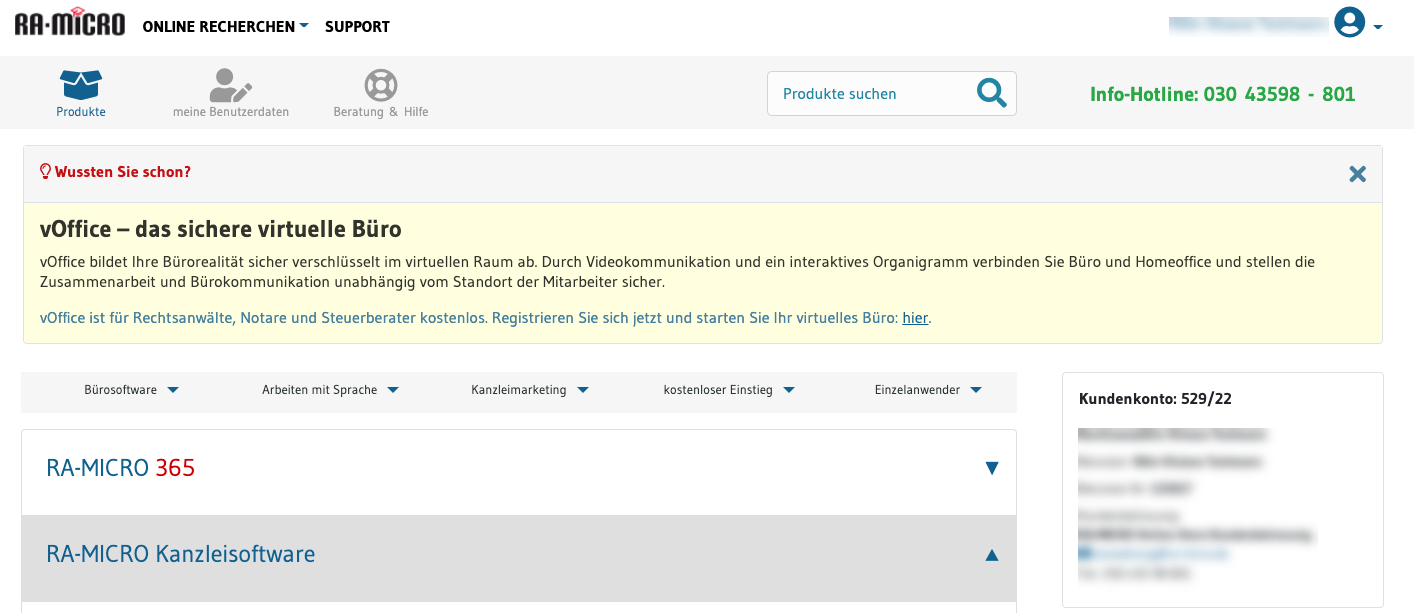Open the ONLINE RECHERCHEN menu

point(225,27)
